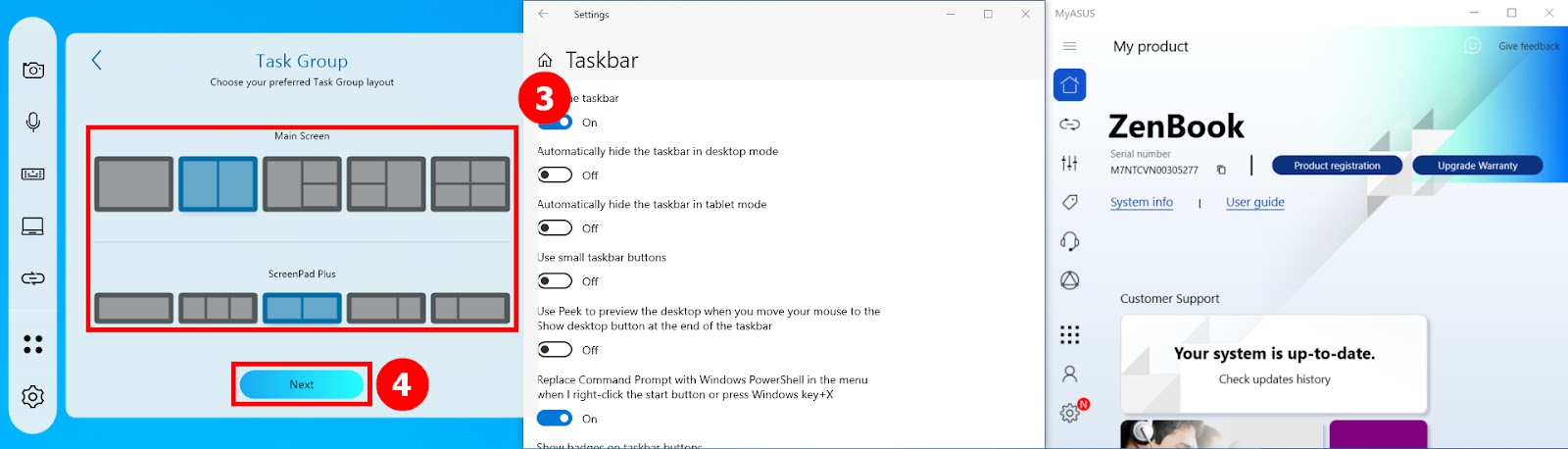Toggle auto-hide taskbar in desktop mode
1568x449 pixels.
pos(555,175)
